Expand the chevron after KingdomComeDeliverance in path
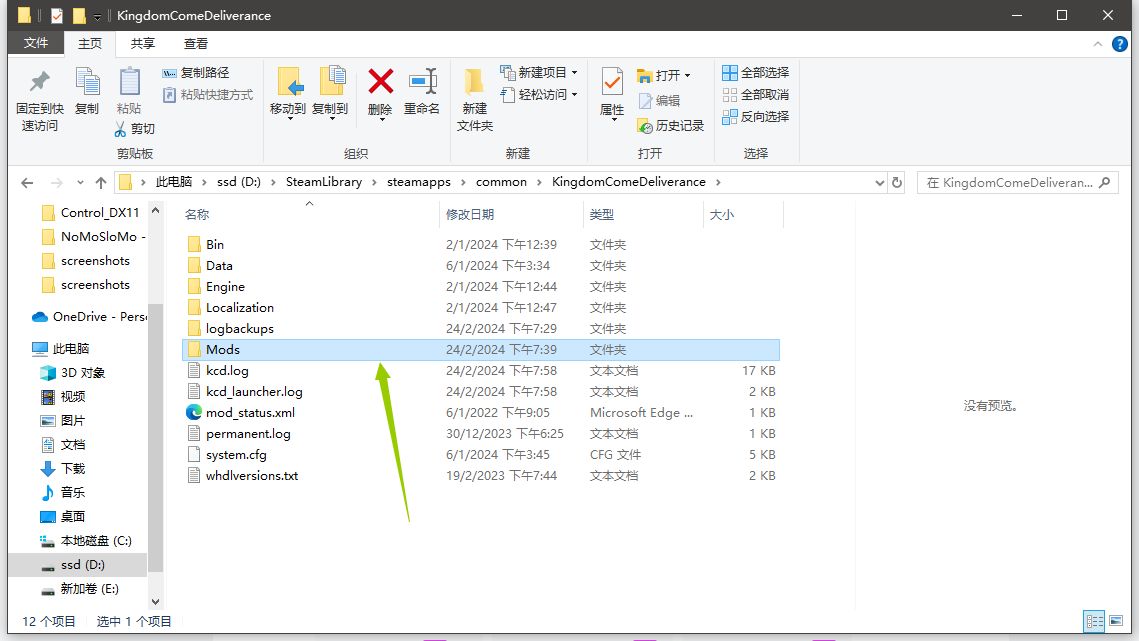 (x=718, y=182)
